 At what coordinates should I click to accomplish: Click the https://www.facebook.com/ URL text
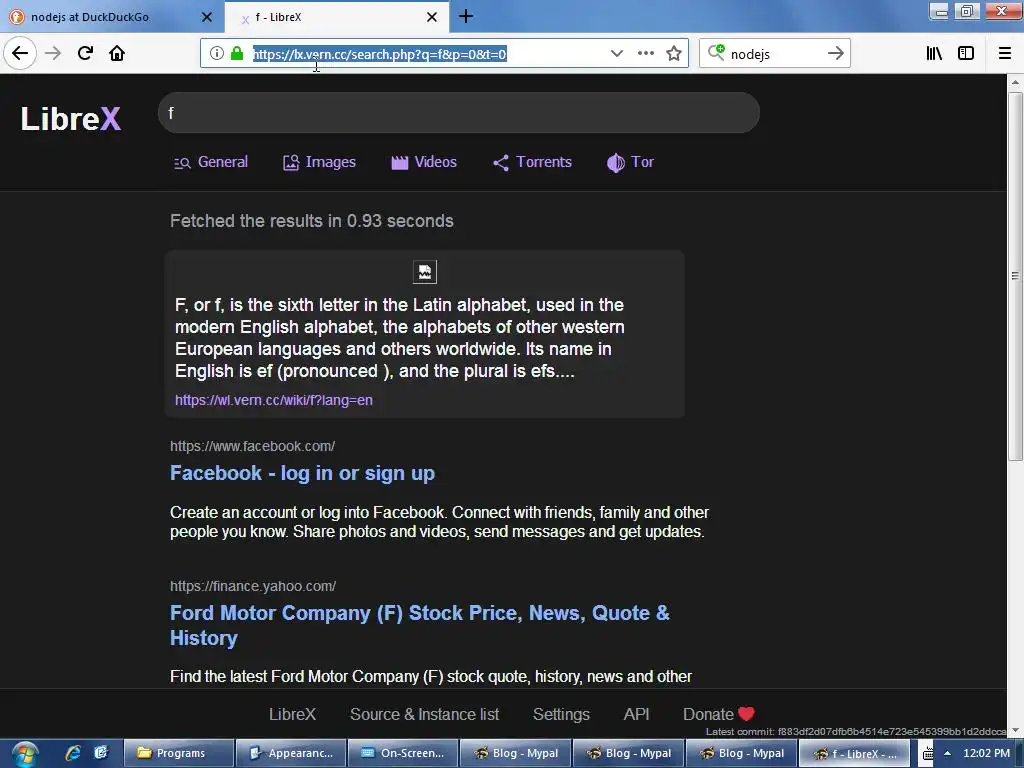click(x=253, y=446)
